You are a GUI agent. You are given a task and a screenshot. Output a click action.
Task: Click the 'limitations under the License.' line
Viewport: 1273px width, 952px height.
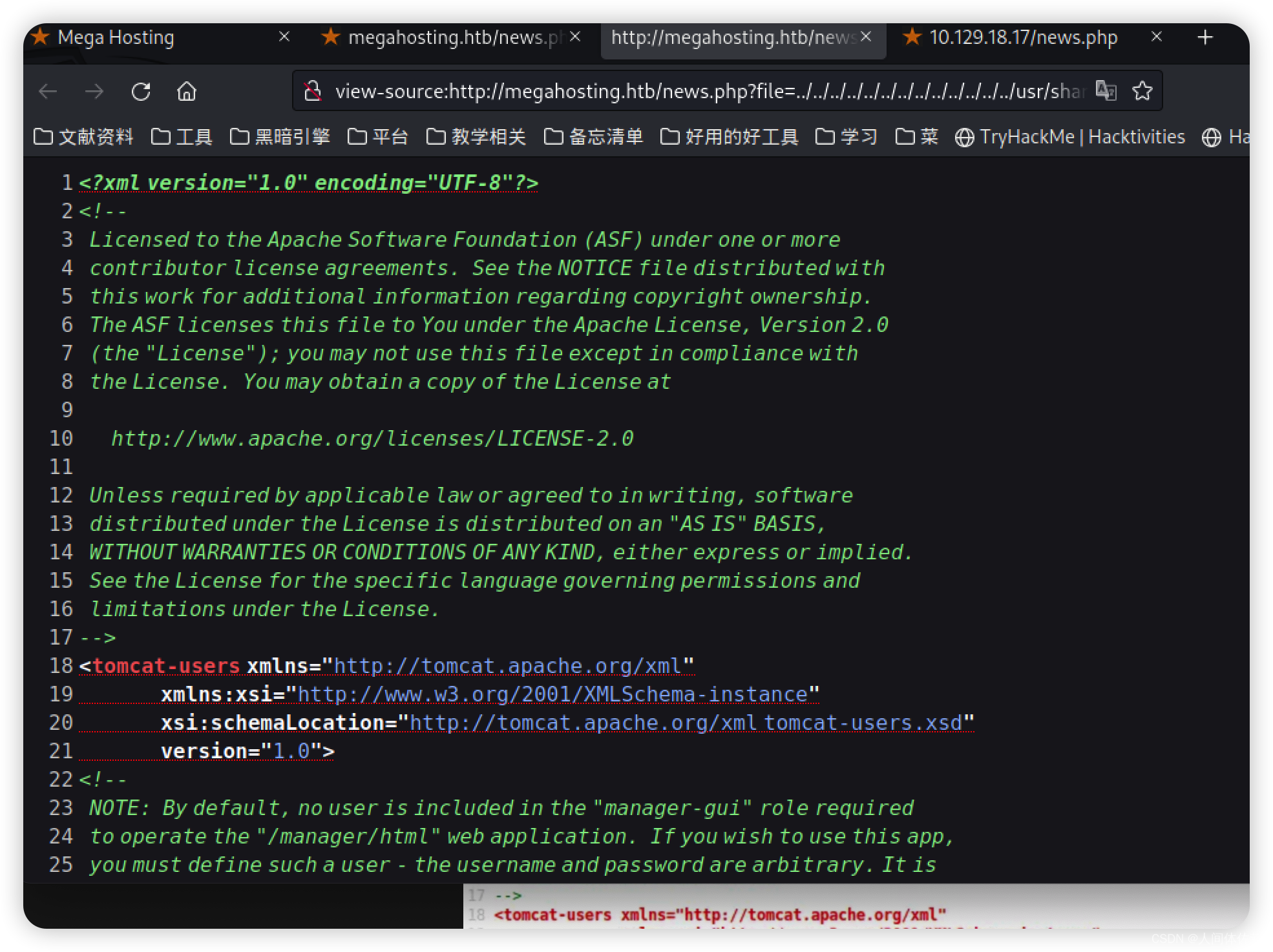[x=264, y=609]
